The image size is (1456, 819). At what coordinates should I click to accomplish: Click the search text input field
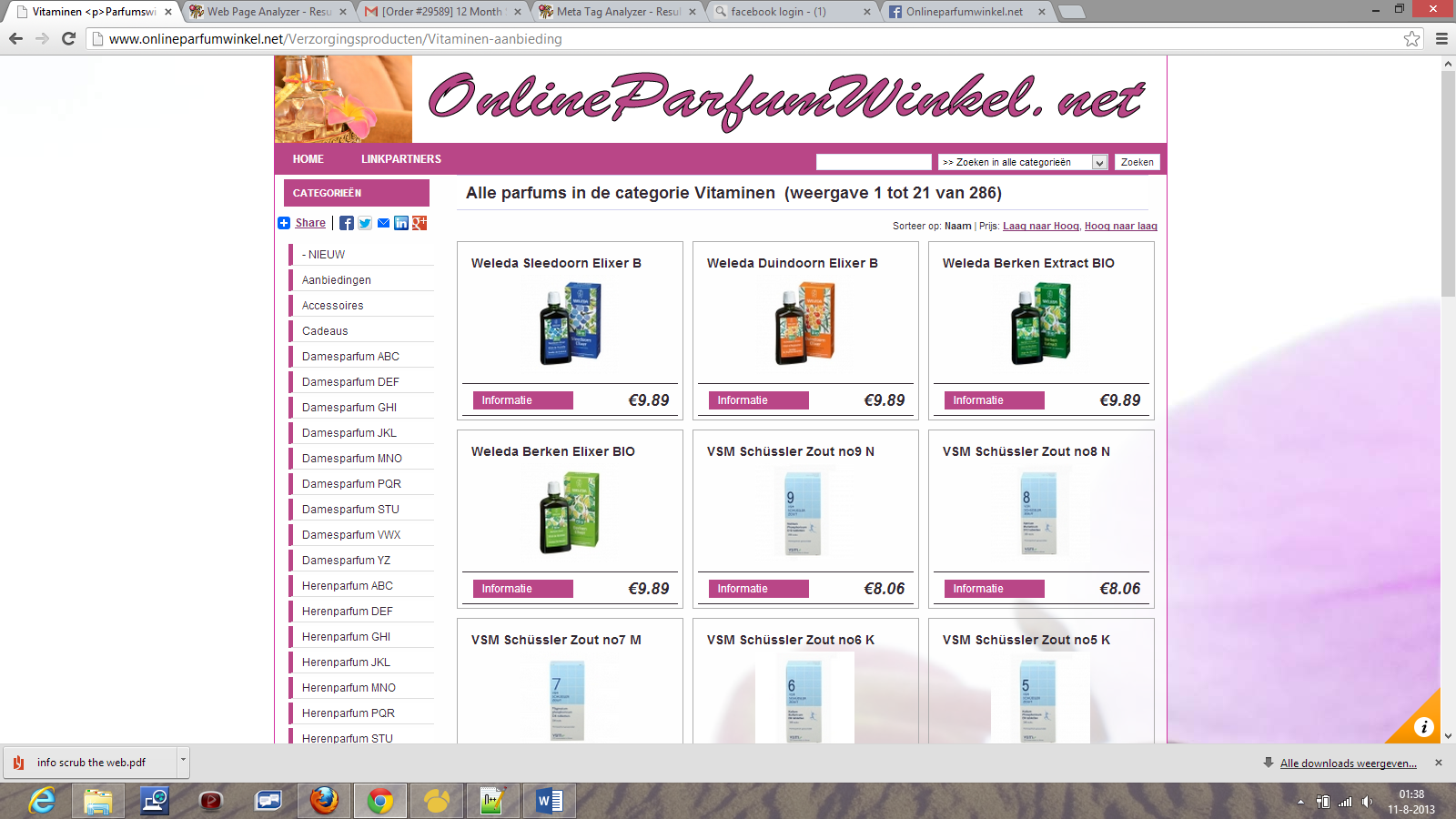[874, 162]
